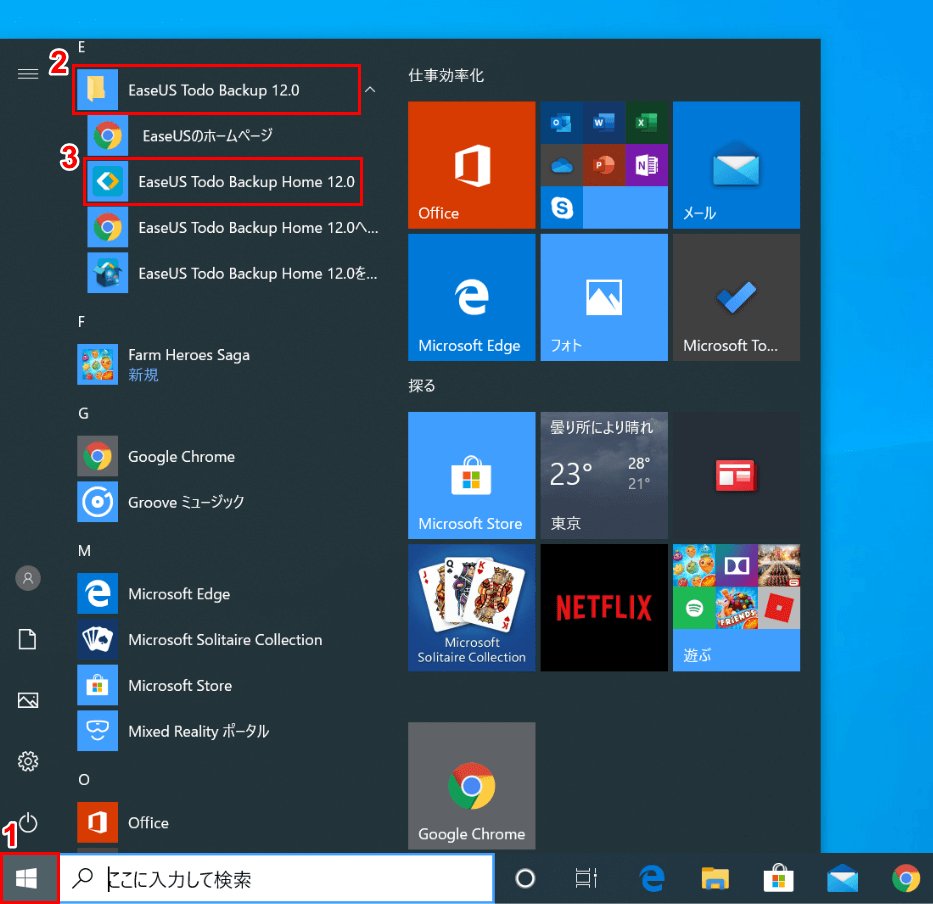
Task: Click the letter M group header
Action: (84, 551)
